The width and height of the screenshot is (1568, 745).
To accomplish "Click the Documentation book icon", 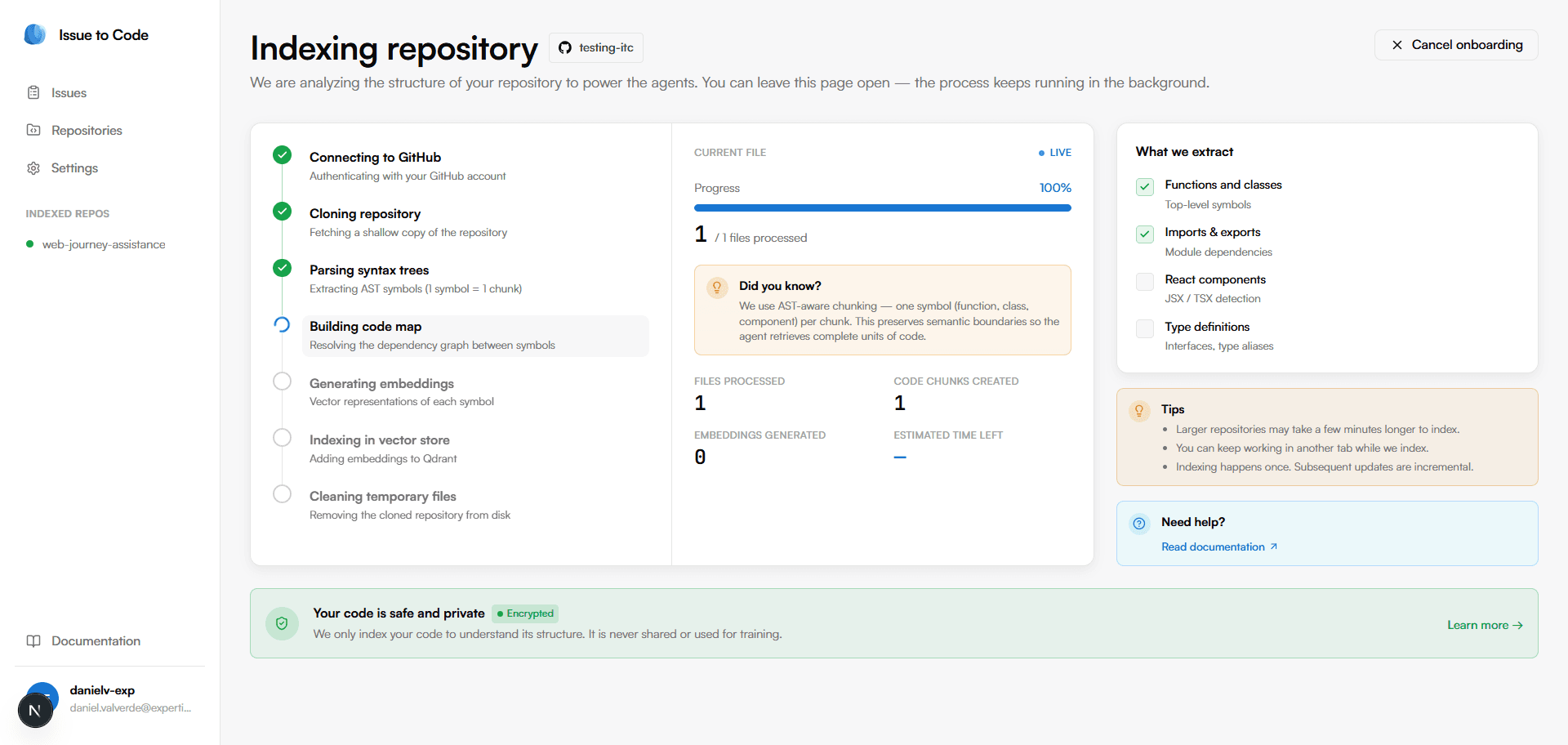I will pos(33,640).
